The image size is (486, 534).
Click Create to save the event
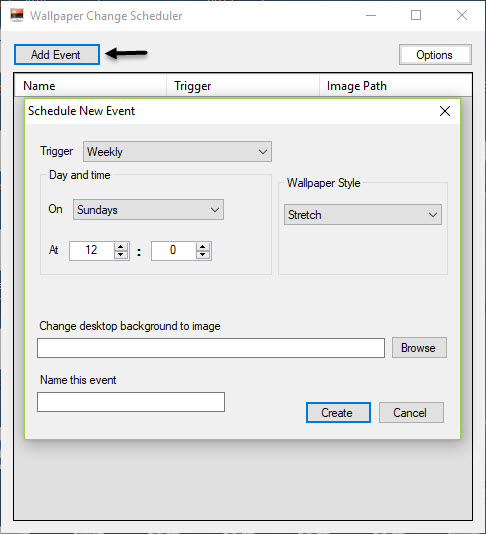(338, 413)
